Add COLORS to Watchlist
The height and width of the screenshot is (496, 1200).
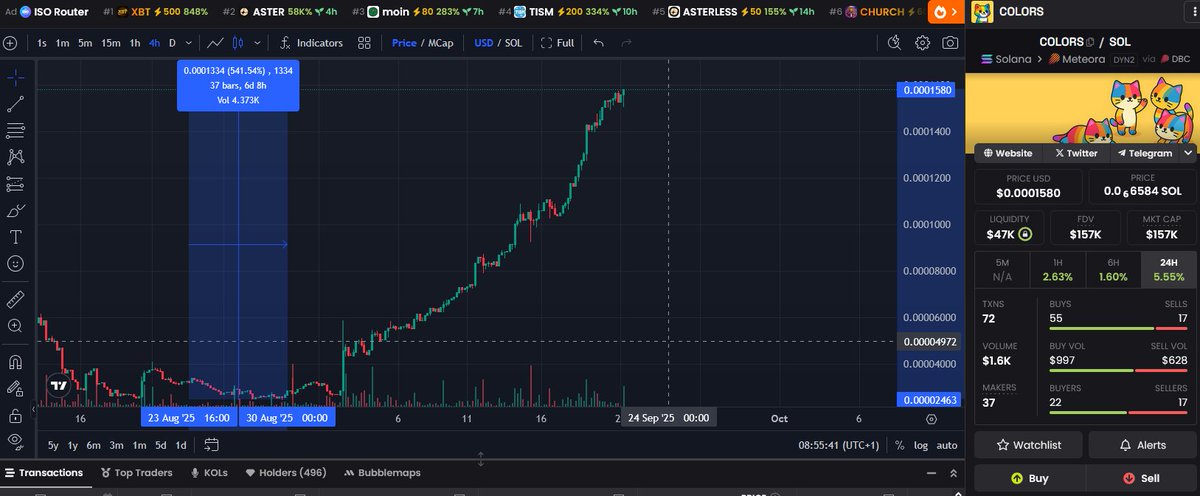tap(1029, 445)
